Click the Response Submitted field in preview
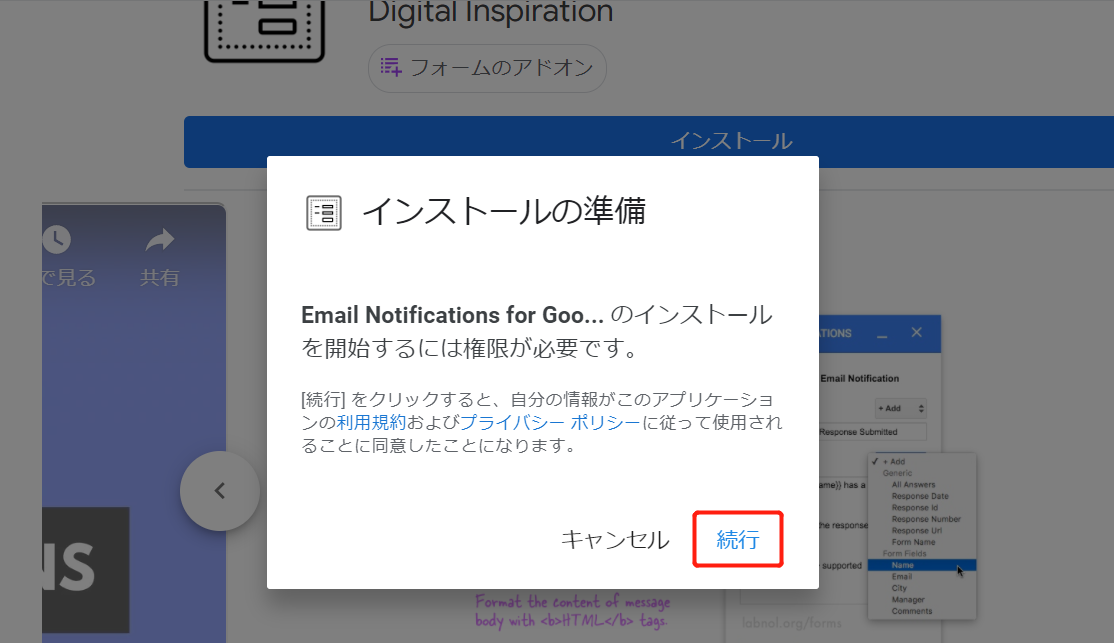The image size is (1114, 643). pyautogui.click(x=872, y=432)
